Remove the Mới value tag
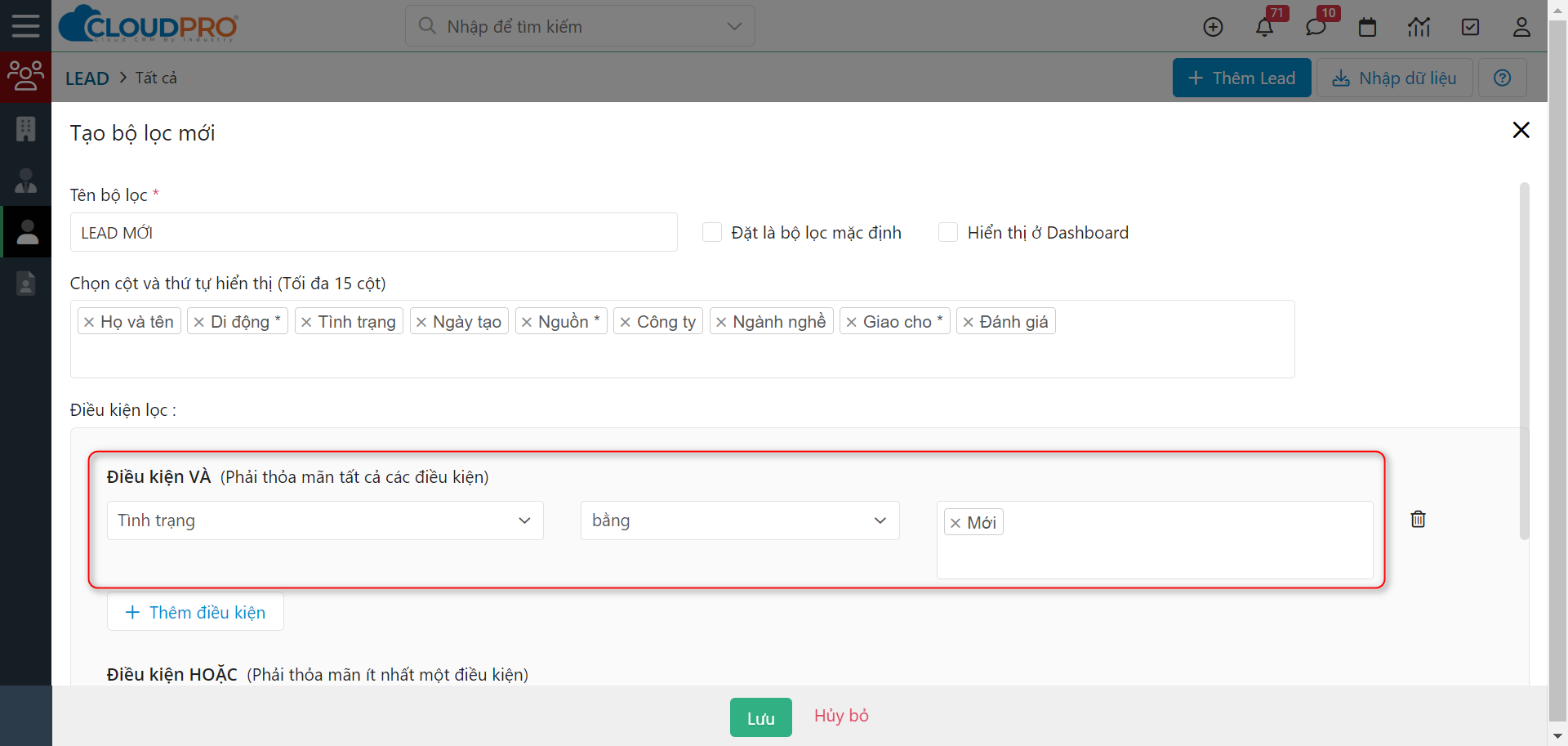 [x=955, y=523]
